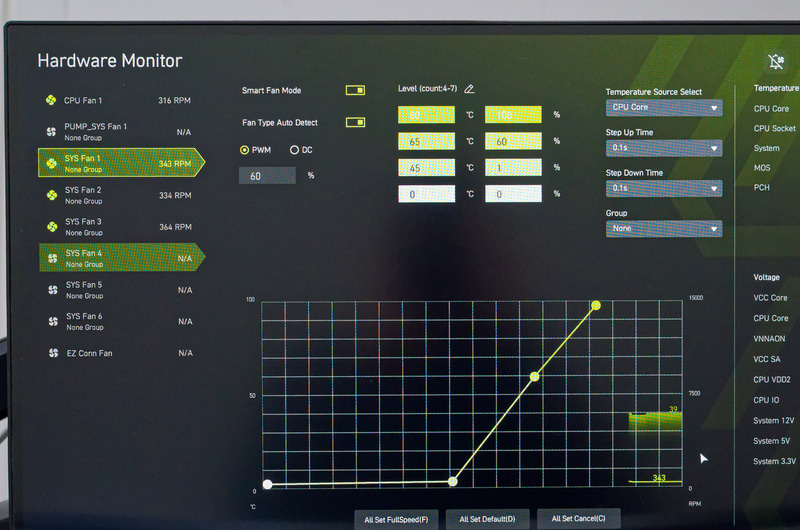The height and width of the screenshot is (530, 800).
Task: Click the crossed-out icon at top right
Action: click(x=776, y=62)
